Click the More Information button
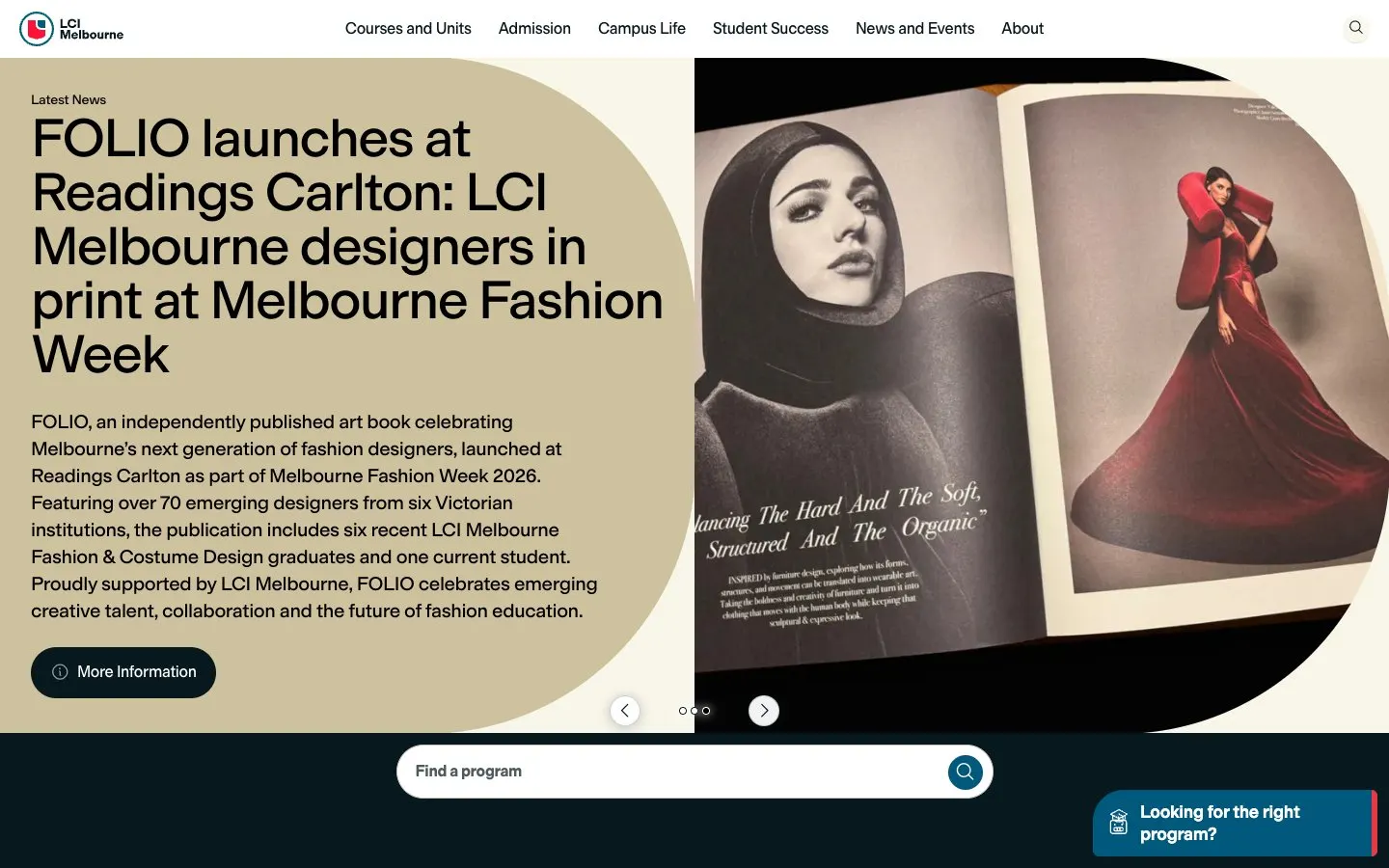 click(x=123, y=672)
